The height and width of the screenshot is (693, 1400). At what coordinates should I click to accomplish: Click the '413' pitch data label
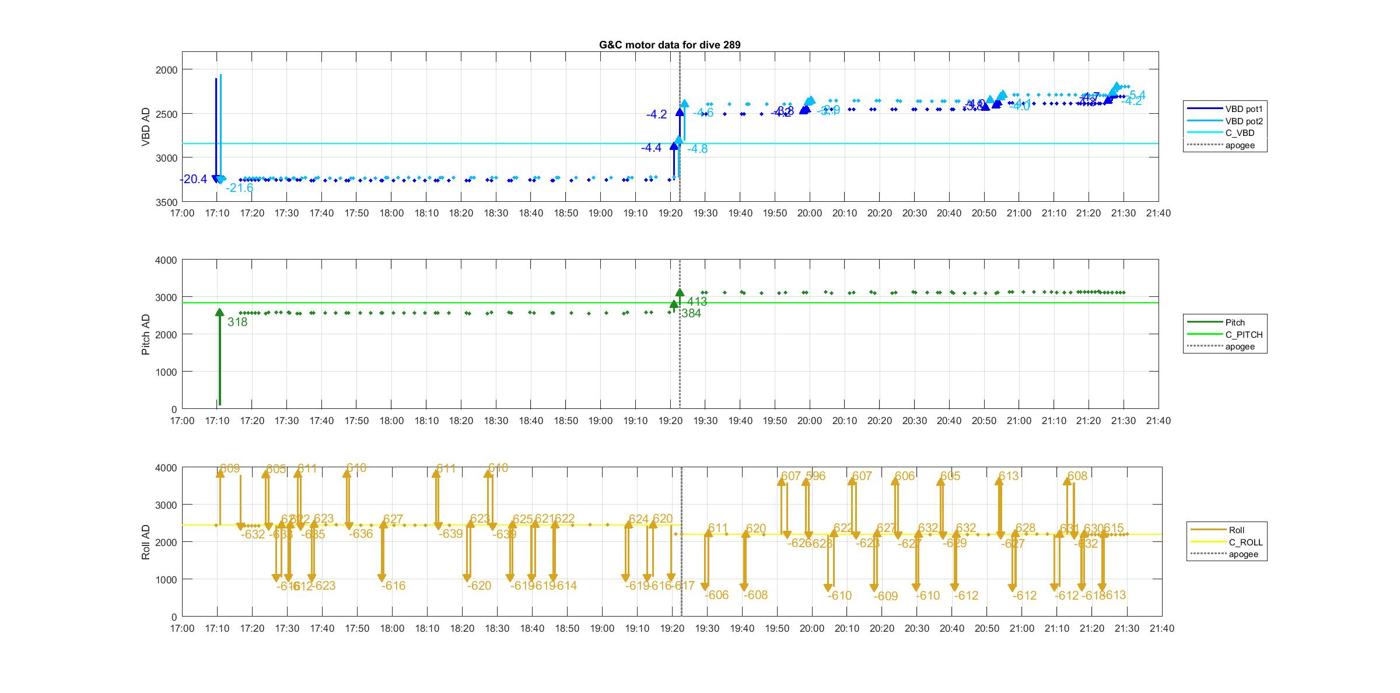click(x=697, y=301)
